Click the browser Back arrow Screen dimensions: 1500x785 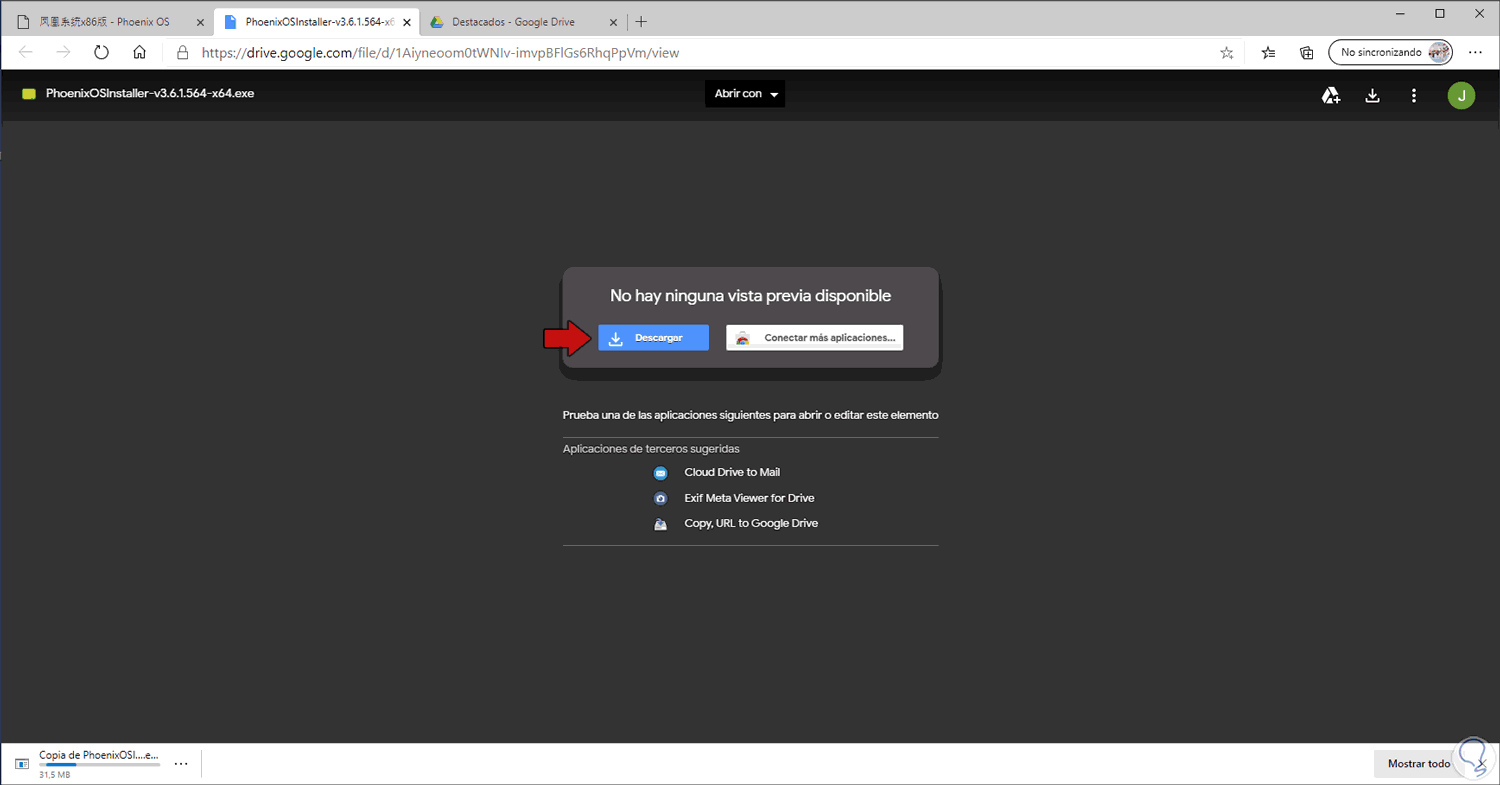point(26,52)
